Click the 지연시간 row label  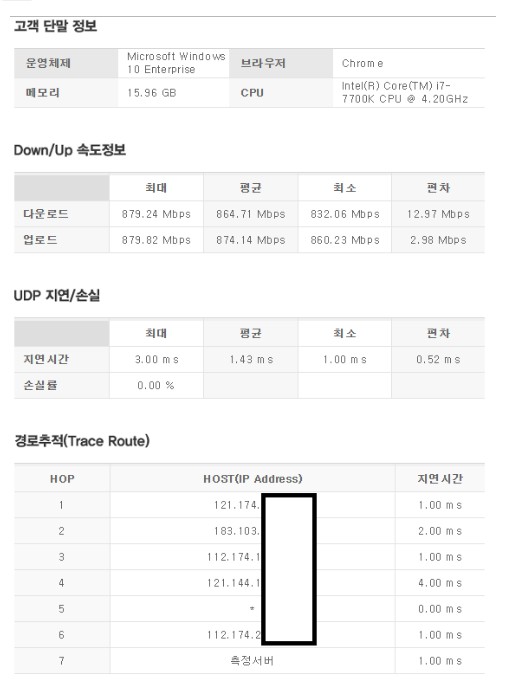(46, 359)
